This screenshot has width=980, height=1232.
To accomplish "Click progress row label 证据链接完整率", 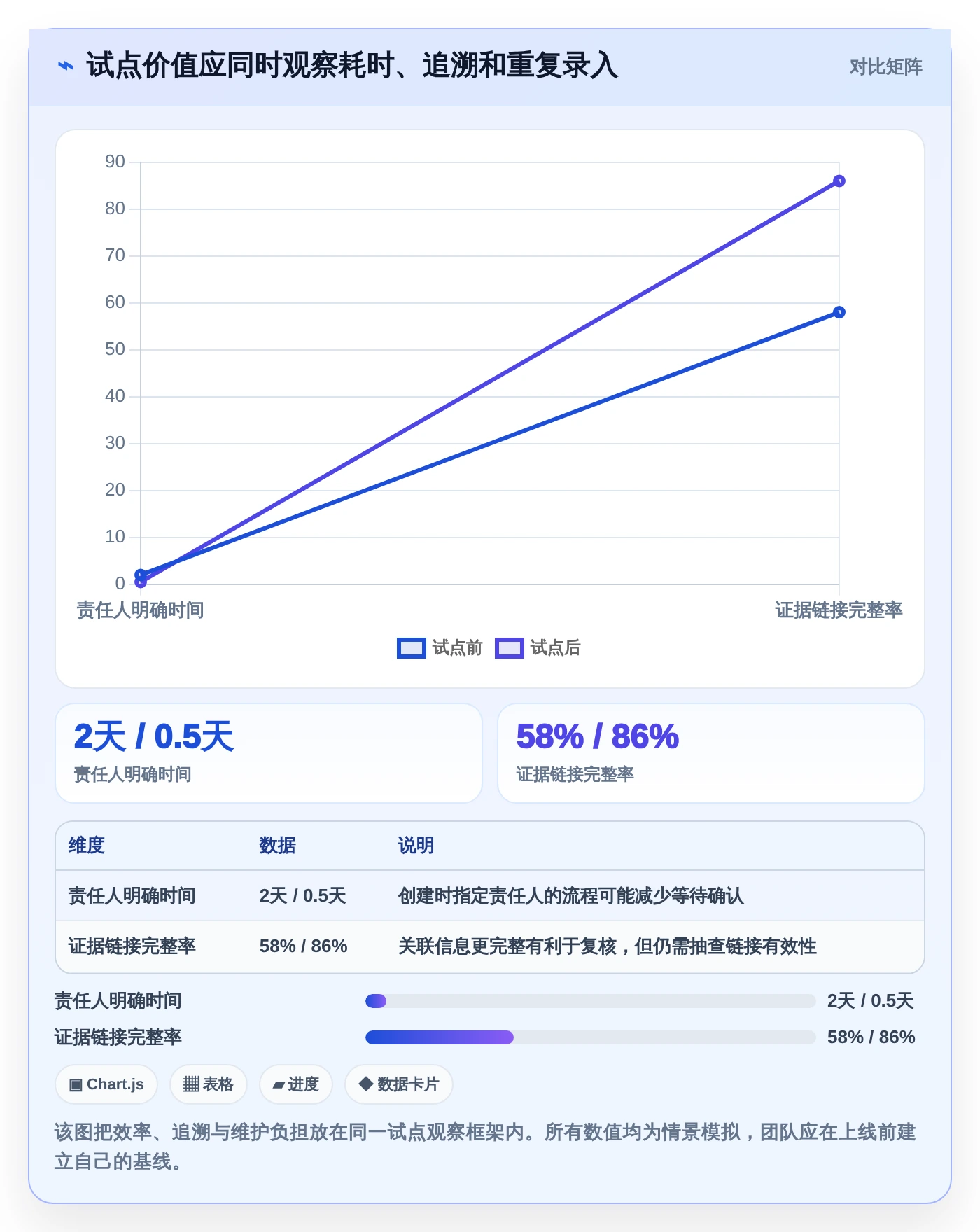I will pyautogui.click(x=118, y=1037).
